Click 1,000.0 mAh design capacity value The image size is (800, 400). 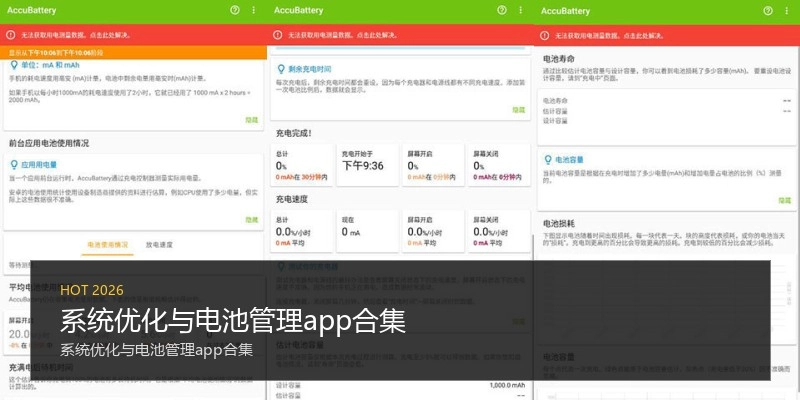click(507, 385)
